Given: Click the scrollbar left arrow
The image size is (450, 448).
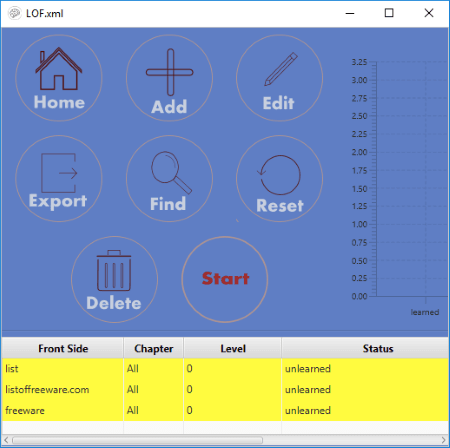Looking at the screenshot, I should pos(6,440).
